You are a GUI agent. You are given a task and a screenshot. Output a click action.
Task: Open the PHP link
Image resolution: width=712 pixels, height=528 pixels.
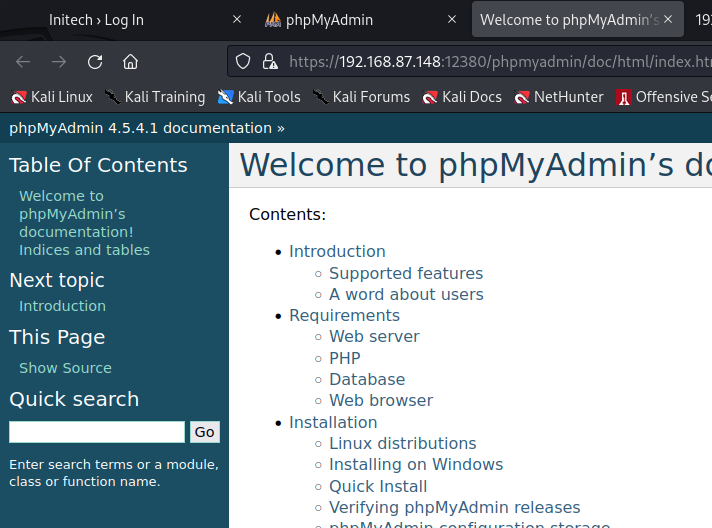[345, 358]
